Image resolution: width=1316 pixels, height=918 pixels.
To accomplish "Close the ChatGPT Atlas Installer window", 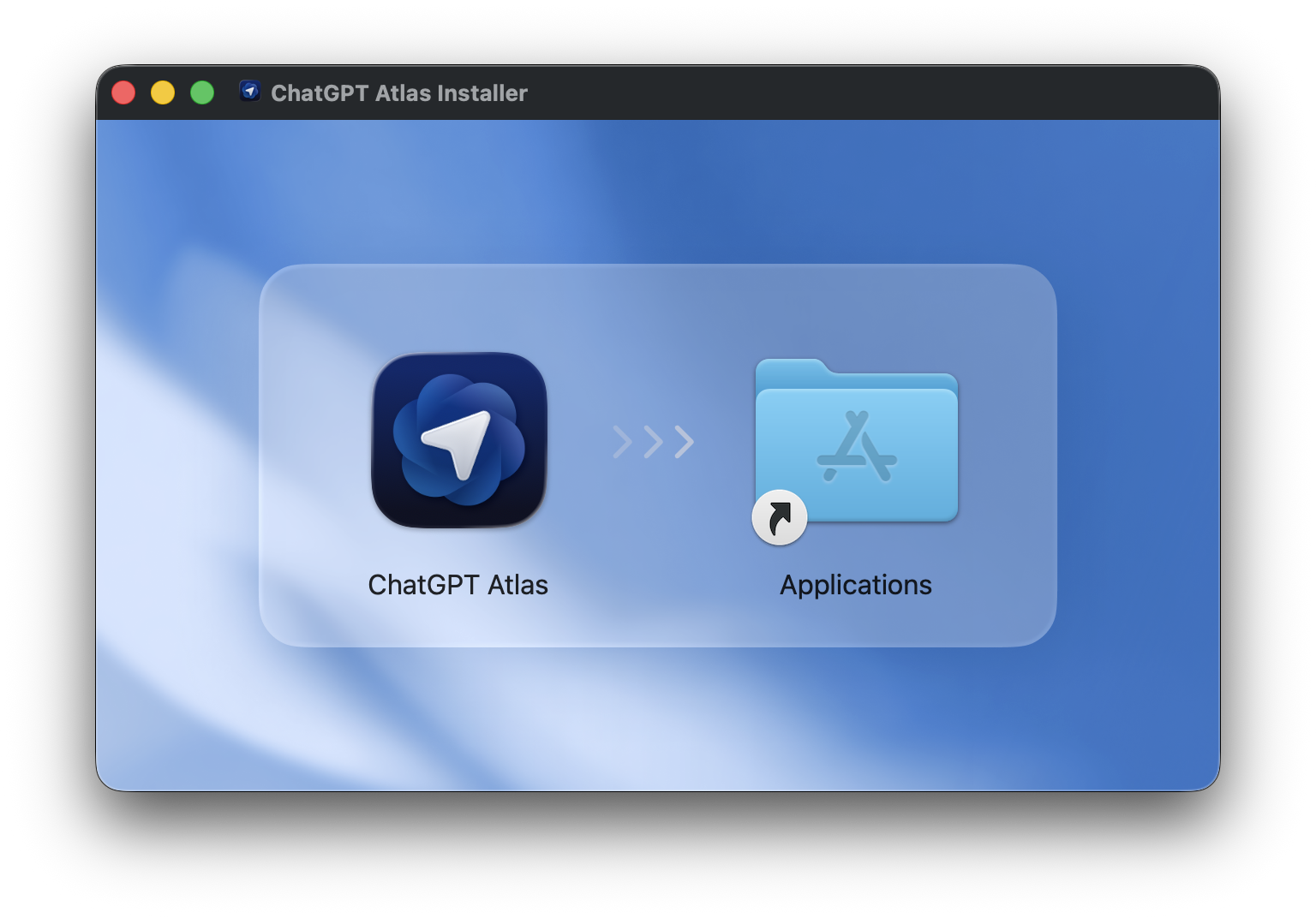I will click(x=123, y=92).
